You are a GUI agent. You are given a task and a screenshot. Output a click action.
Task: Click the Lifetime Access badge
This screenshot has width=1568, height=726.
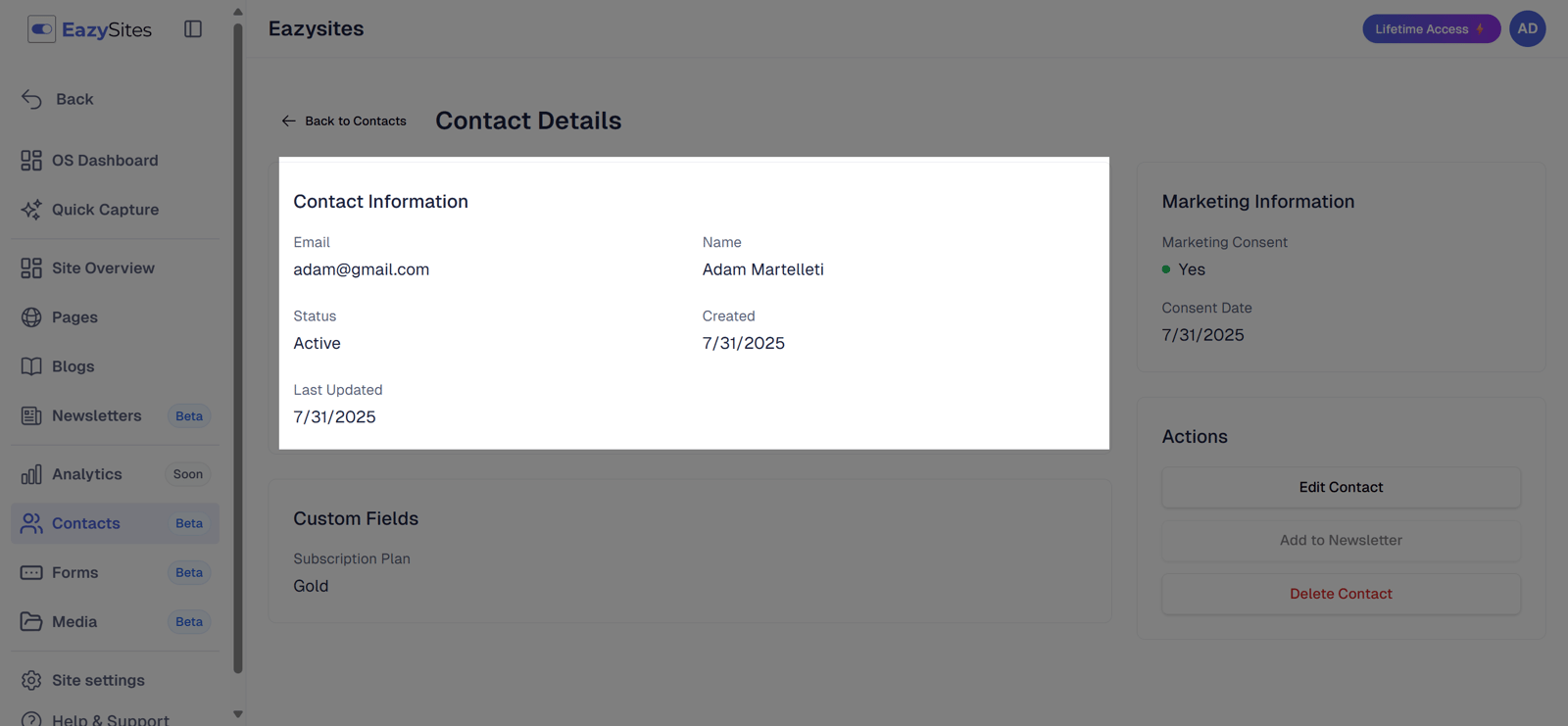[1430, 28]
